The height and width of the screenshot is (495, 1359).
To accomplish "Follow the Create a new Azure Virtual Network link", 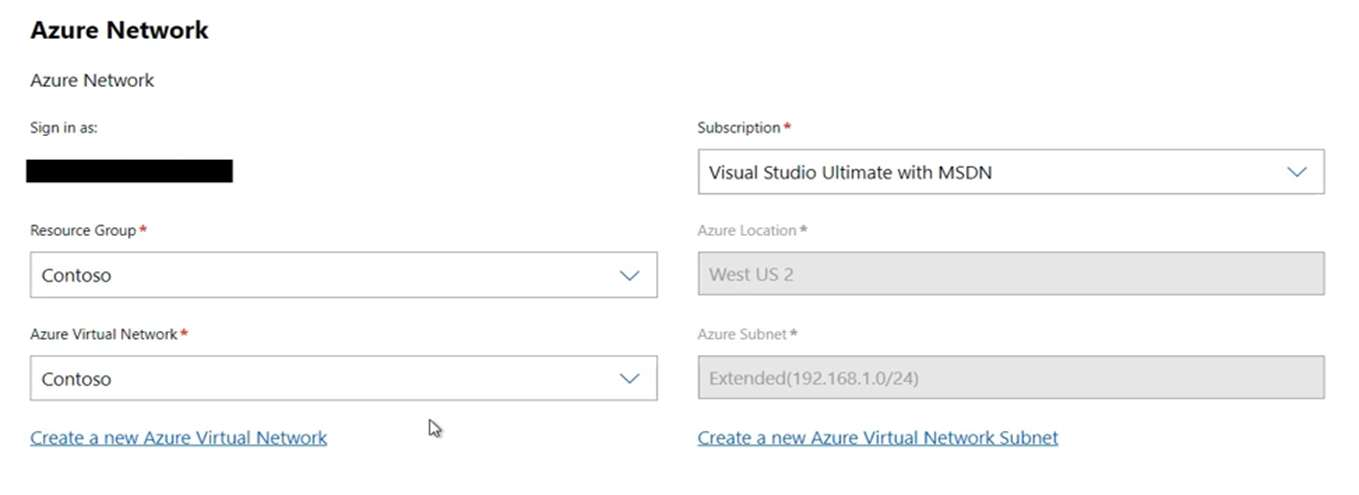I will pyautogui.click(x=178, y=438).
